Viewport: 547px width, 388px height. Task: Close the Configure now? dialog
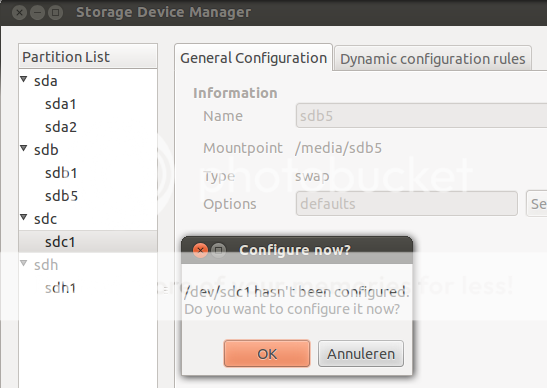click(201, 250)
